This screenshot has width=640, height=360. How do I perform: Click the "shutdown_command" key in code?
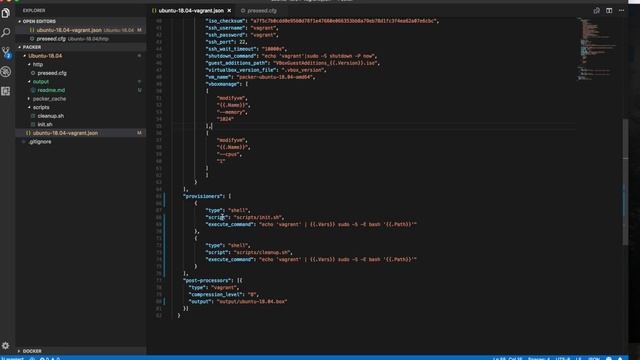point(231,56)
